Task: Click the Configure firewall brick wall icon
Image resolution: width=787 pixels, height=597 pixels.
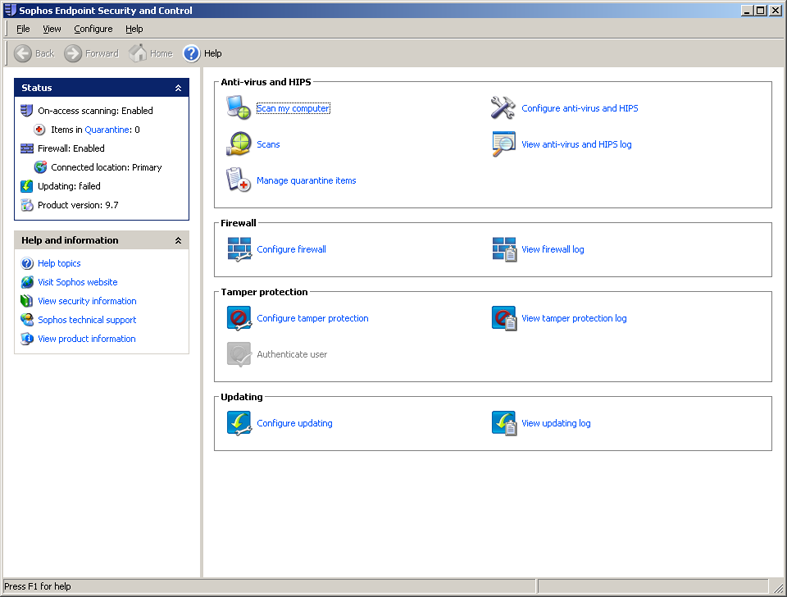Action: click(238, 249)
